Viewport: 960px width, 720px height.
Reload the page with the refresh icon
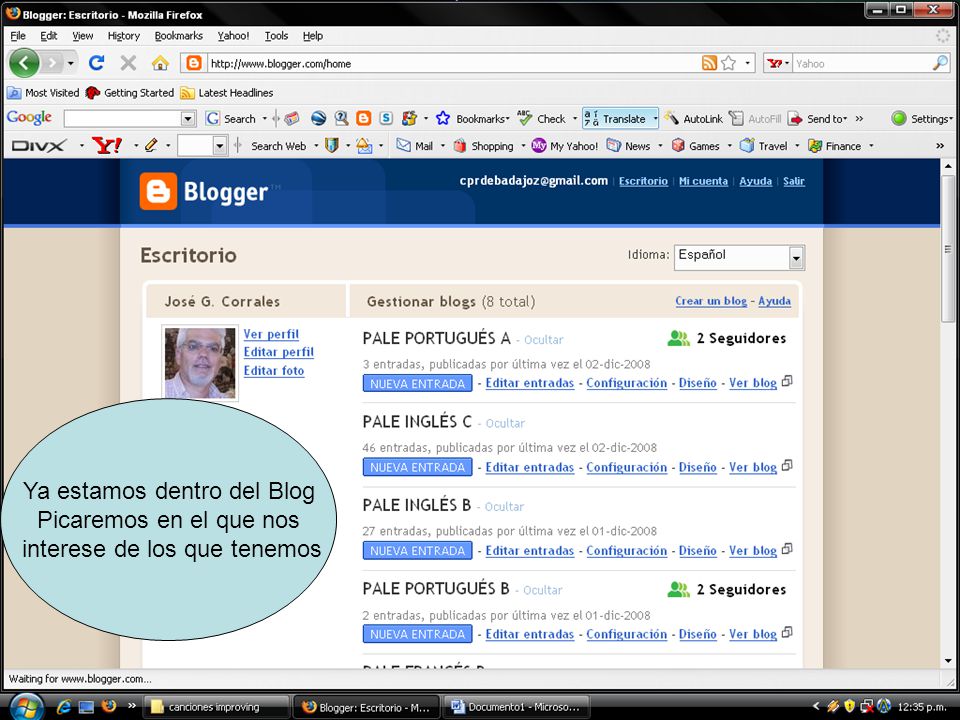(x=97, y=62)
